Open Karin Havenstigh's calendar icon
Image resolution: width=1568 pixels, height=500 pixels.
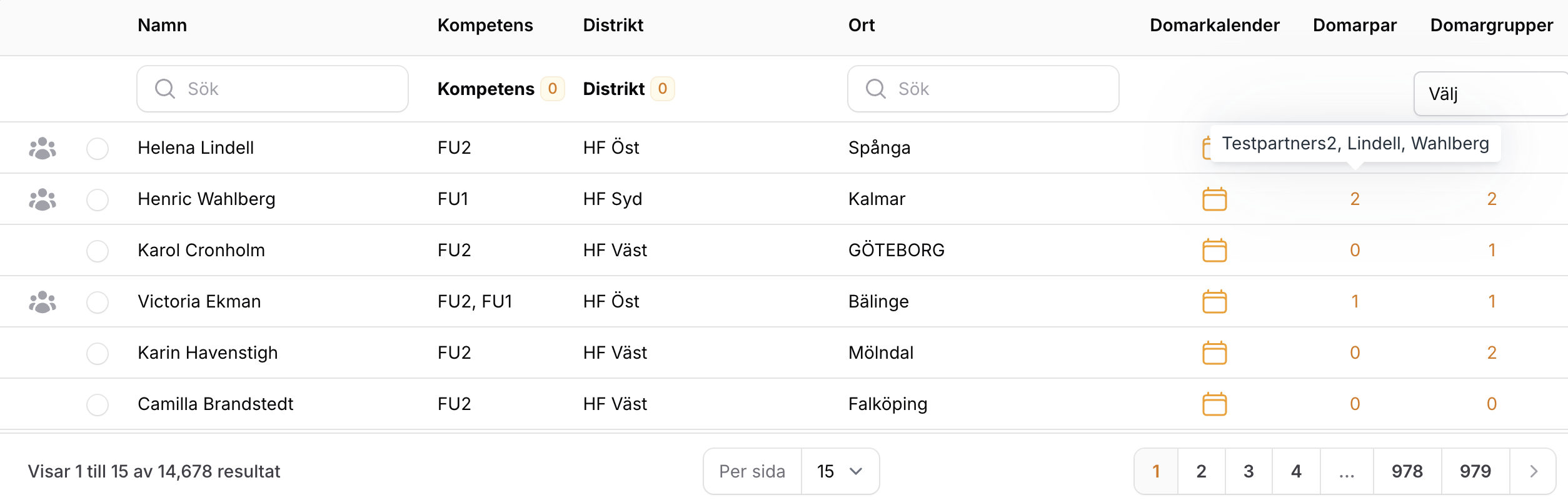point(1214,353)
